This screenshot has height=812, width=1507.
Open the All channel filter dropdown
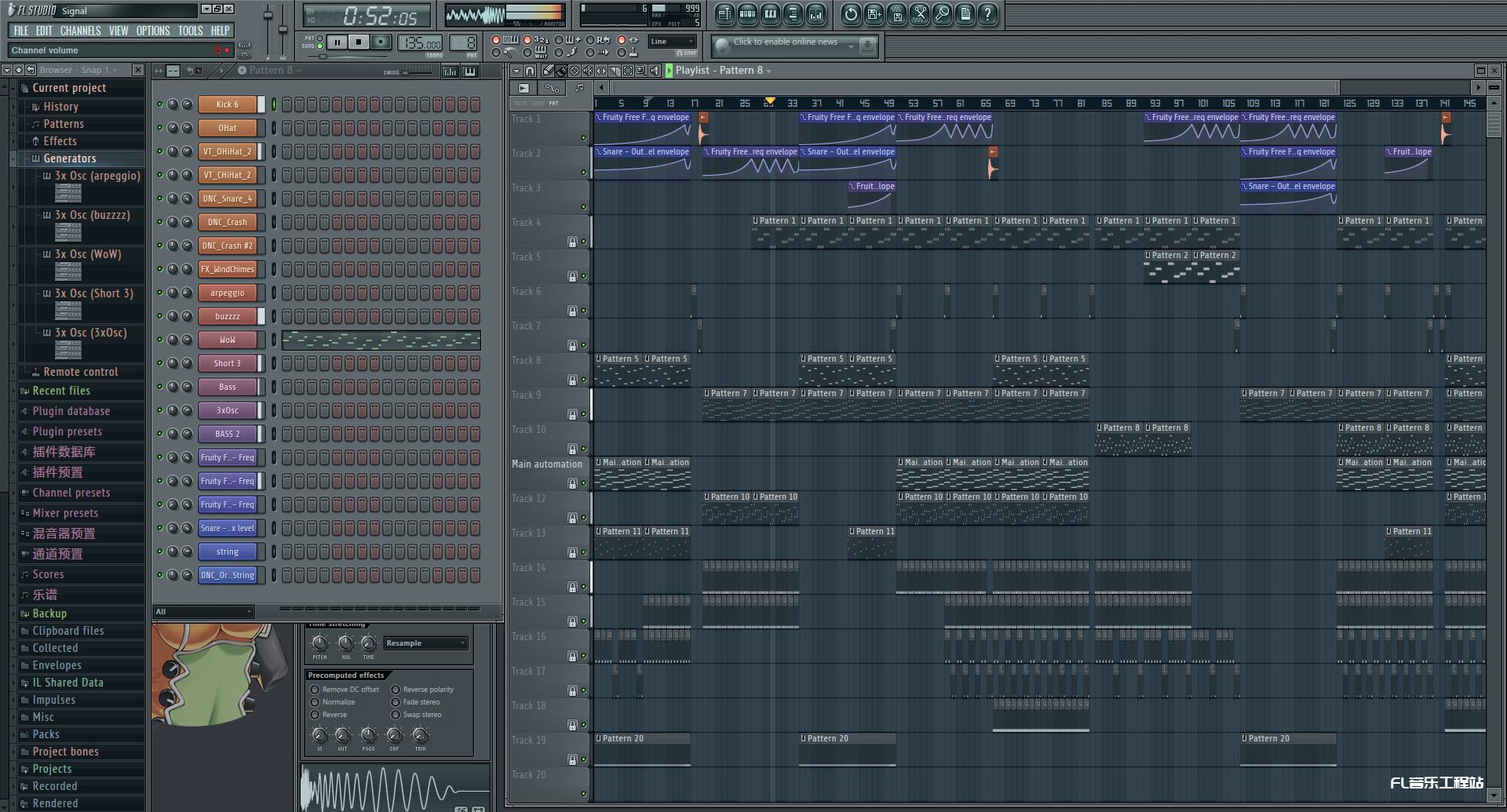tap(204, 612)
